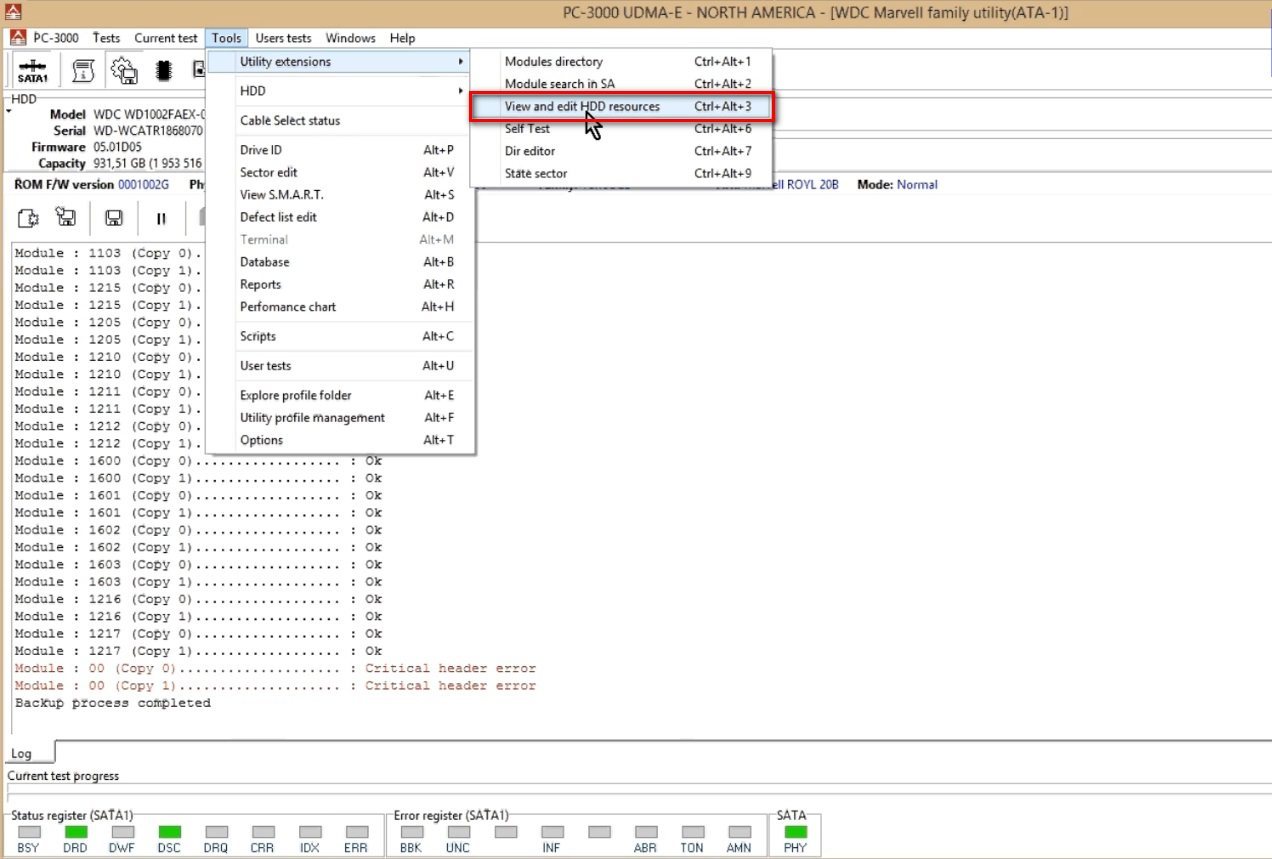Click the CRR status indicator

click(x=263, y=831)
